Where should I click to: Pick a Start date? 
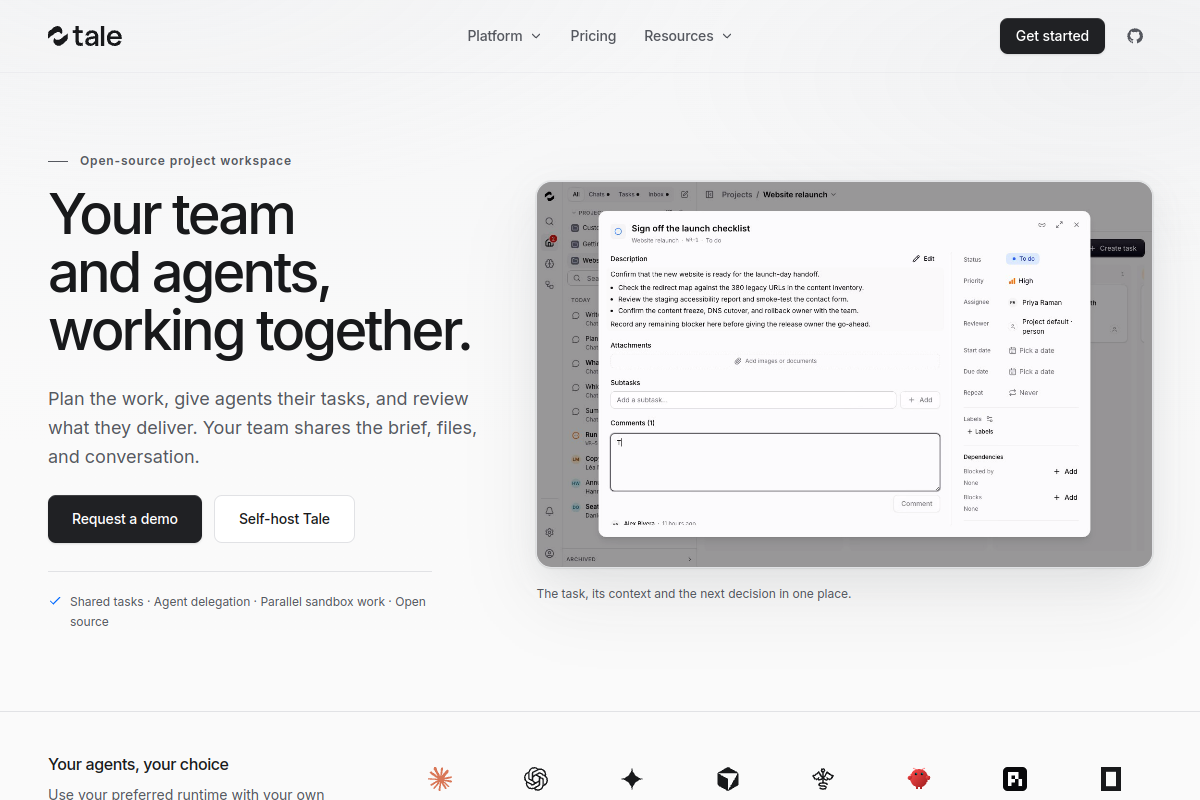coord(1031,351)
